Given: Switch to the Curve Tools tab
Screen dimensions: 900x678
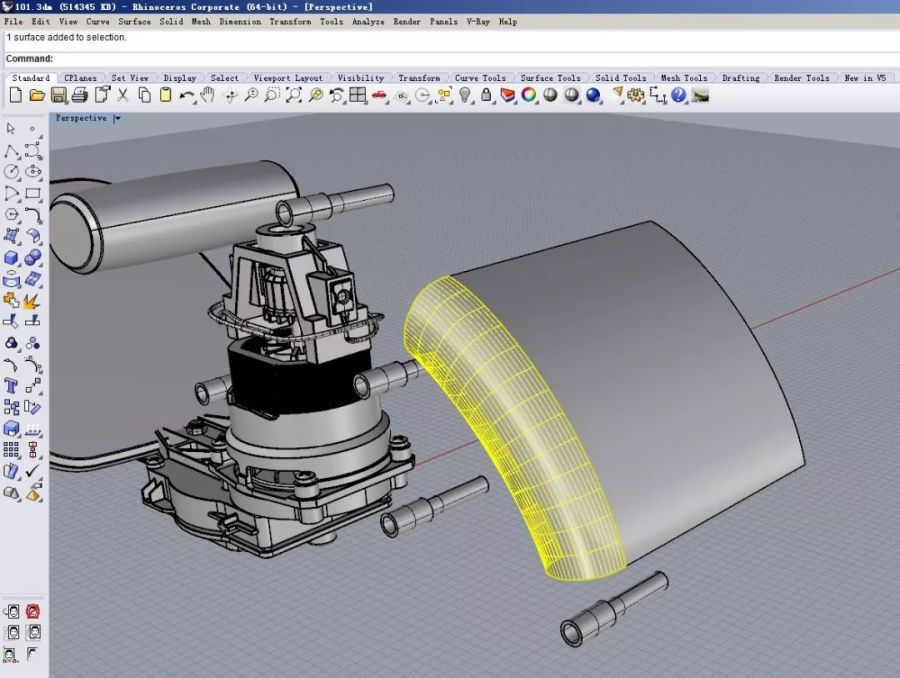Looking at the screenshot, I should pyautogui.click(x=480, y=78).
